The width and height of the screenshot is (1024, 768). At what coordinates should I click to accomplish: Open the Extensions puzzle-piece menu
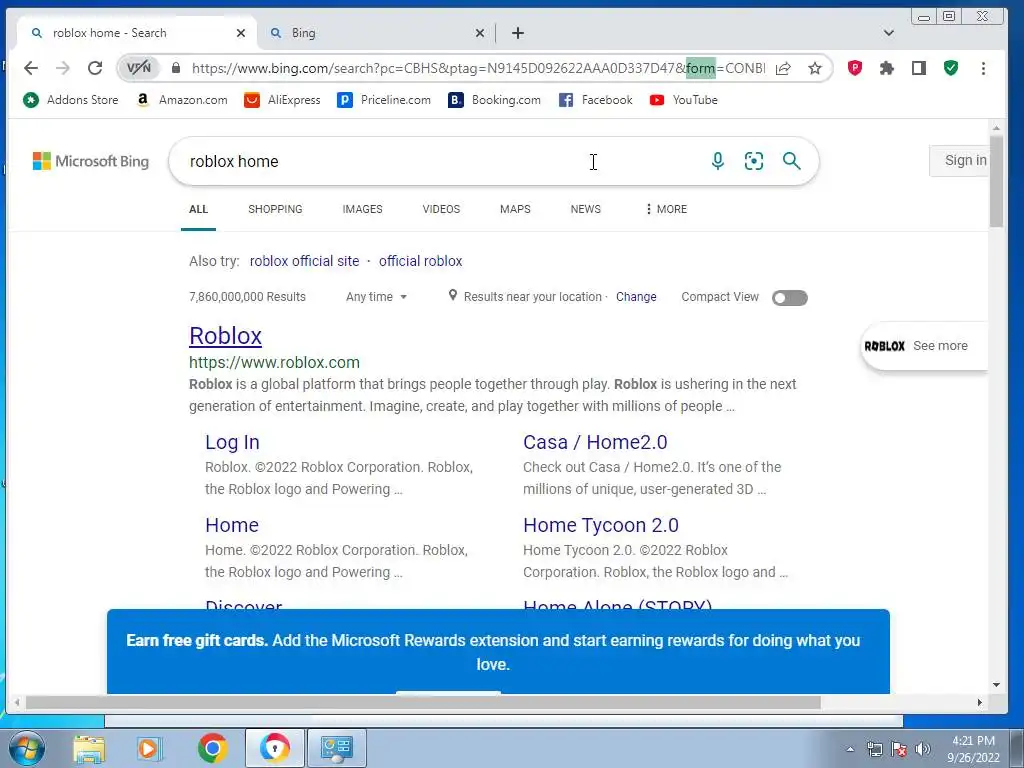(x=886, y=68)
